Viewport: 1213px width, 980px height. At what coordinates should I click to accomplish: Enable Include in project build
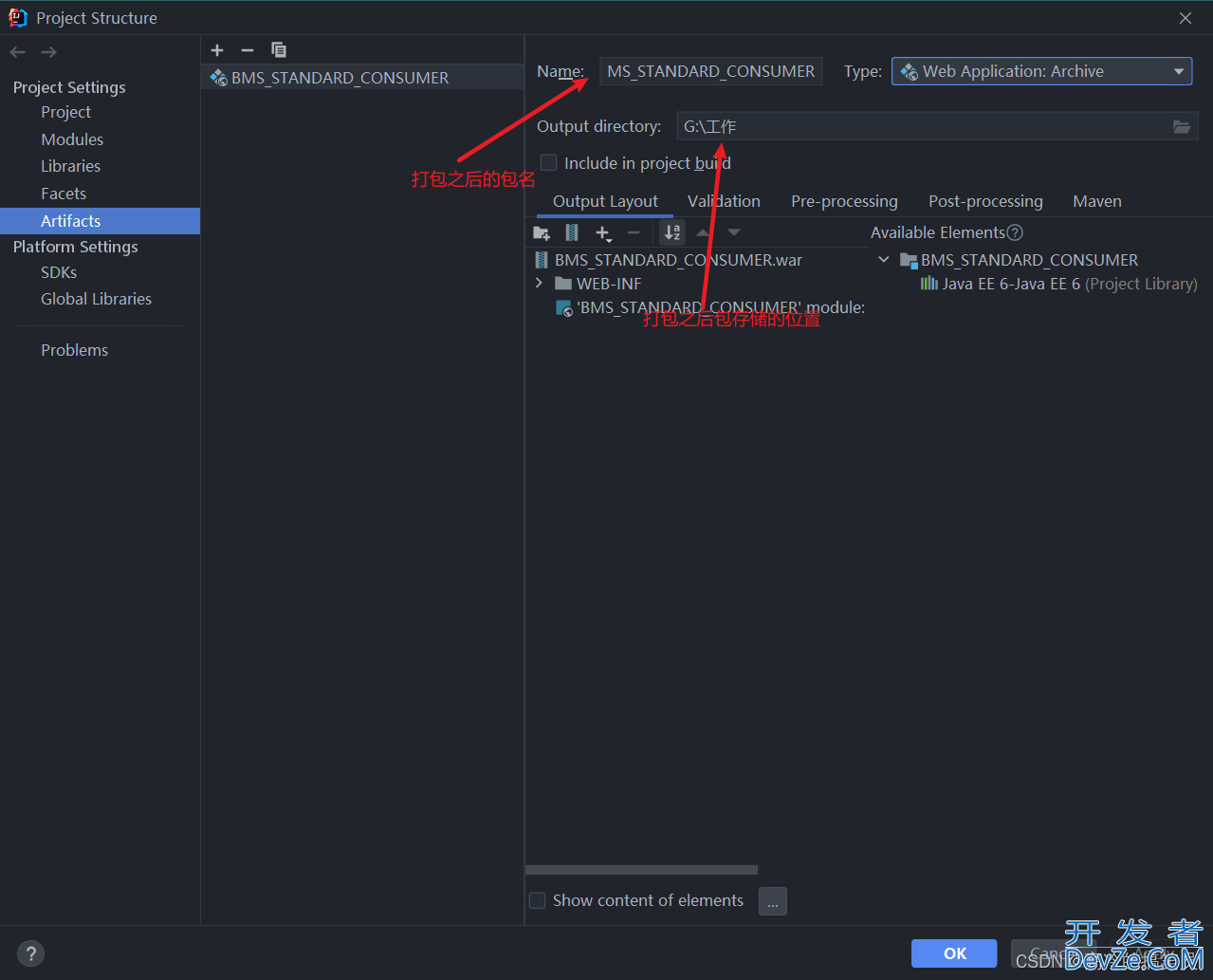pos(548,163)
